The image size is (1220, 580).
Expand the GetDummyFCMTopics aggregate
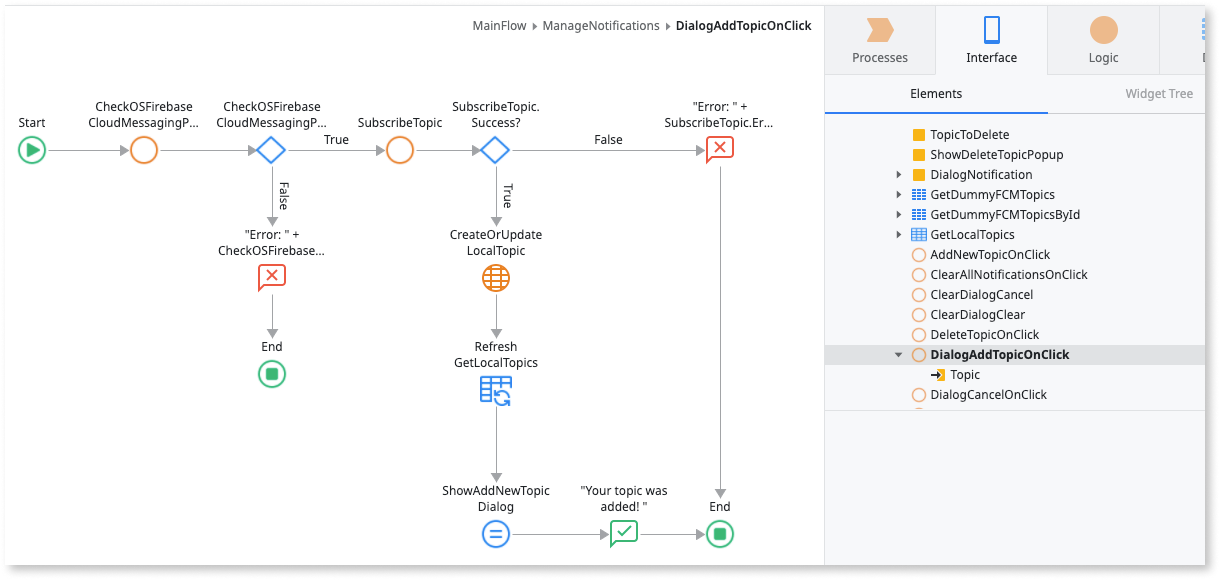click(x=900, y=195)
